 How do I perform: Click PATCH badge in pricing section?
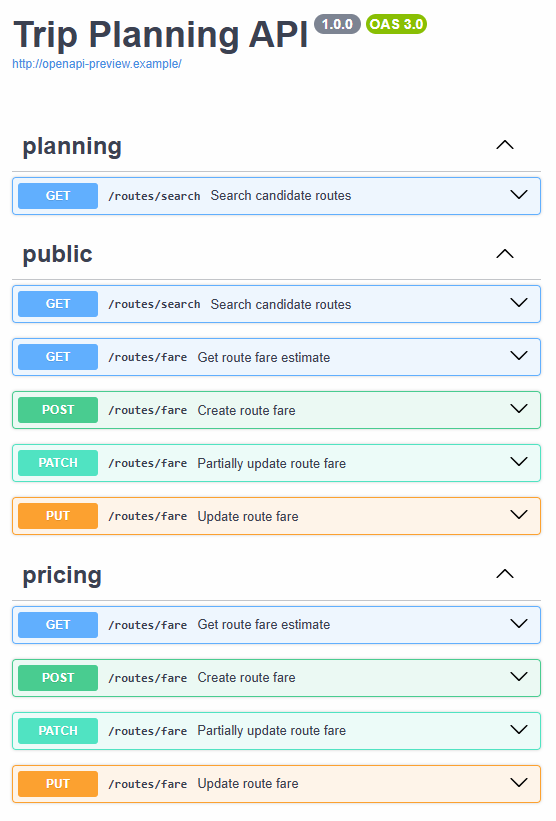point(58,730)
